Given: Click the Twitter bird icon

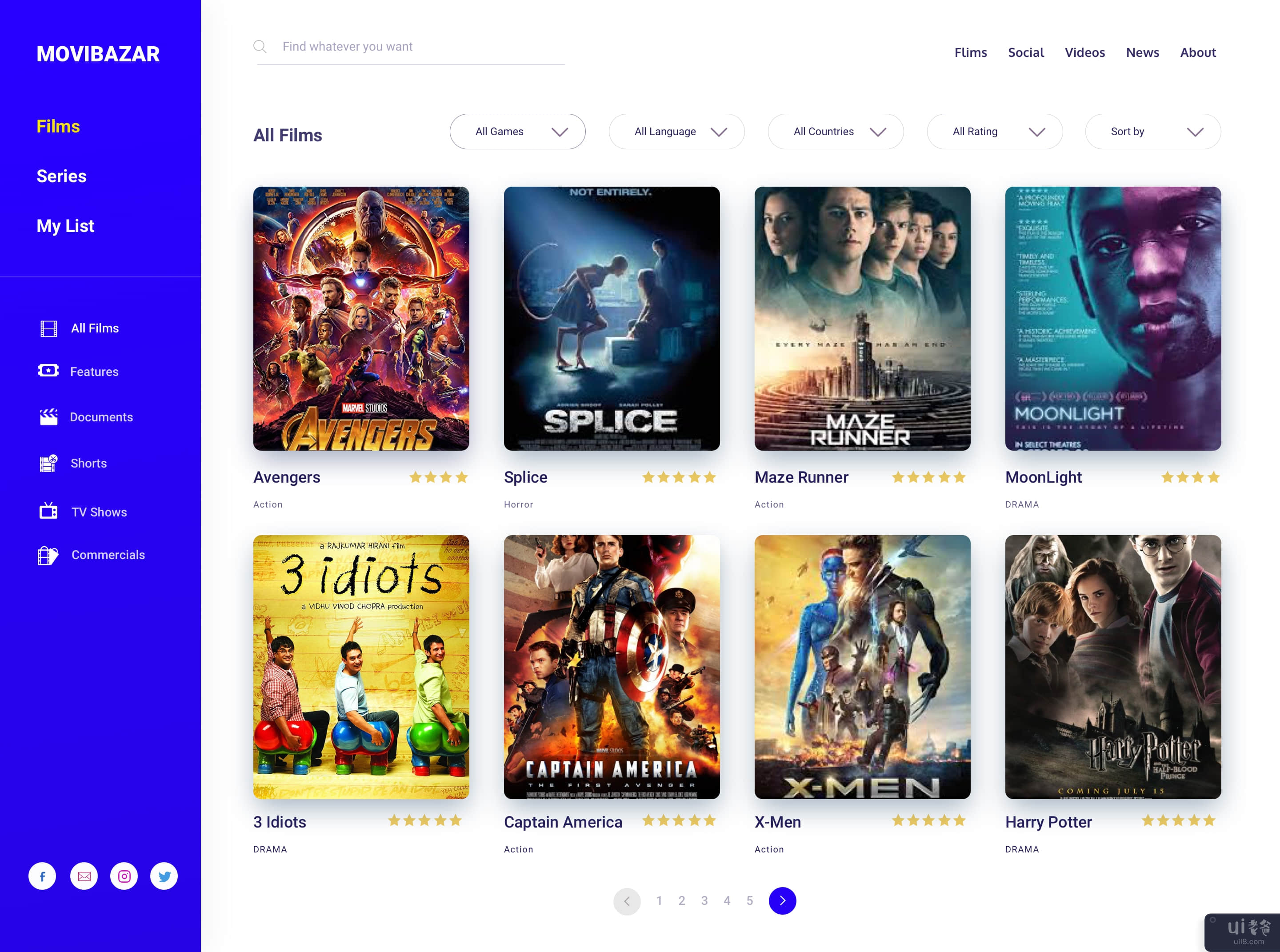Looking at the screenshot, I should pyautogui.click(x=164, y=876).
